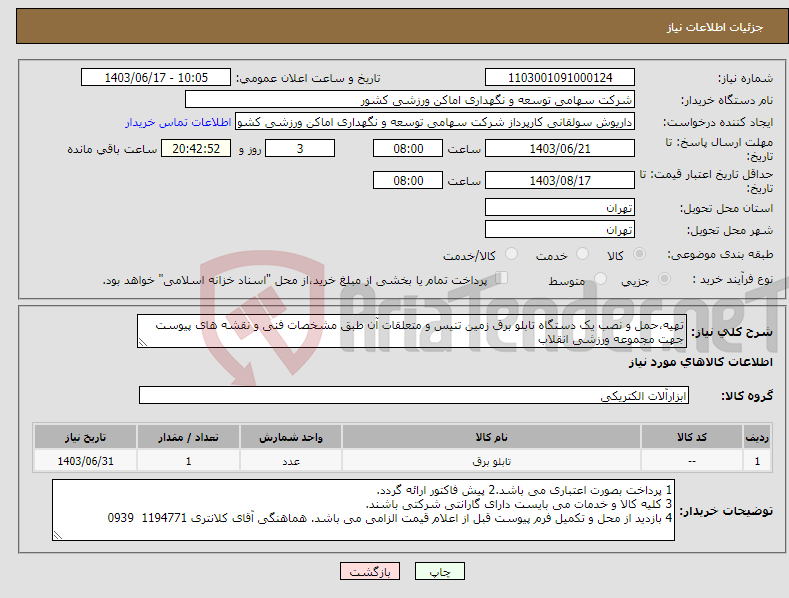Click remaining days field showing 3
This screenshot has height=598, width=789.
(x=300, y=148)
